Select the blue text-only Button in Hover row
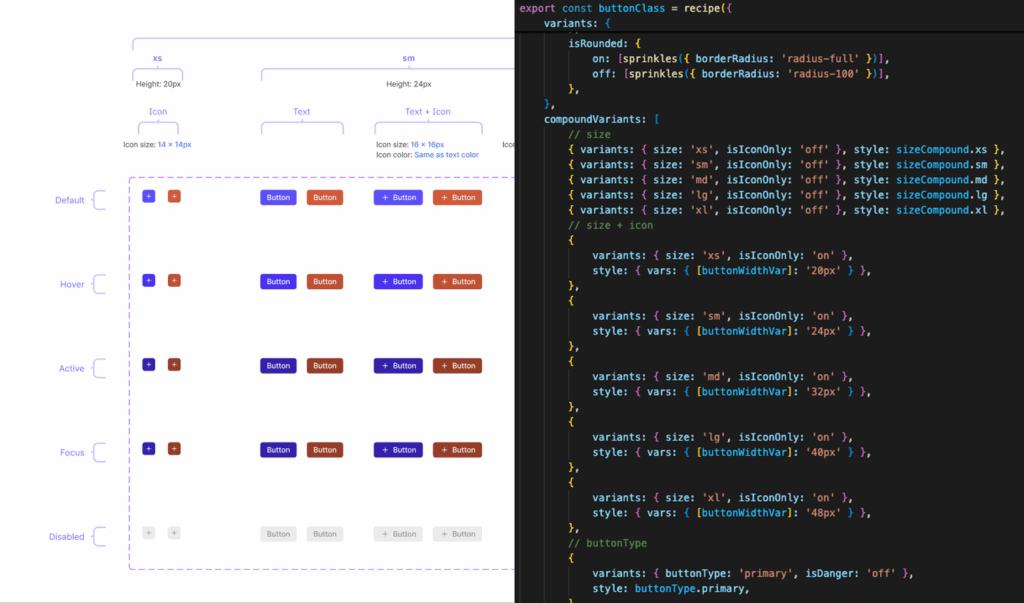 tap(278, 282)
